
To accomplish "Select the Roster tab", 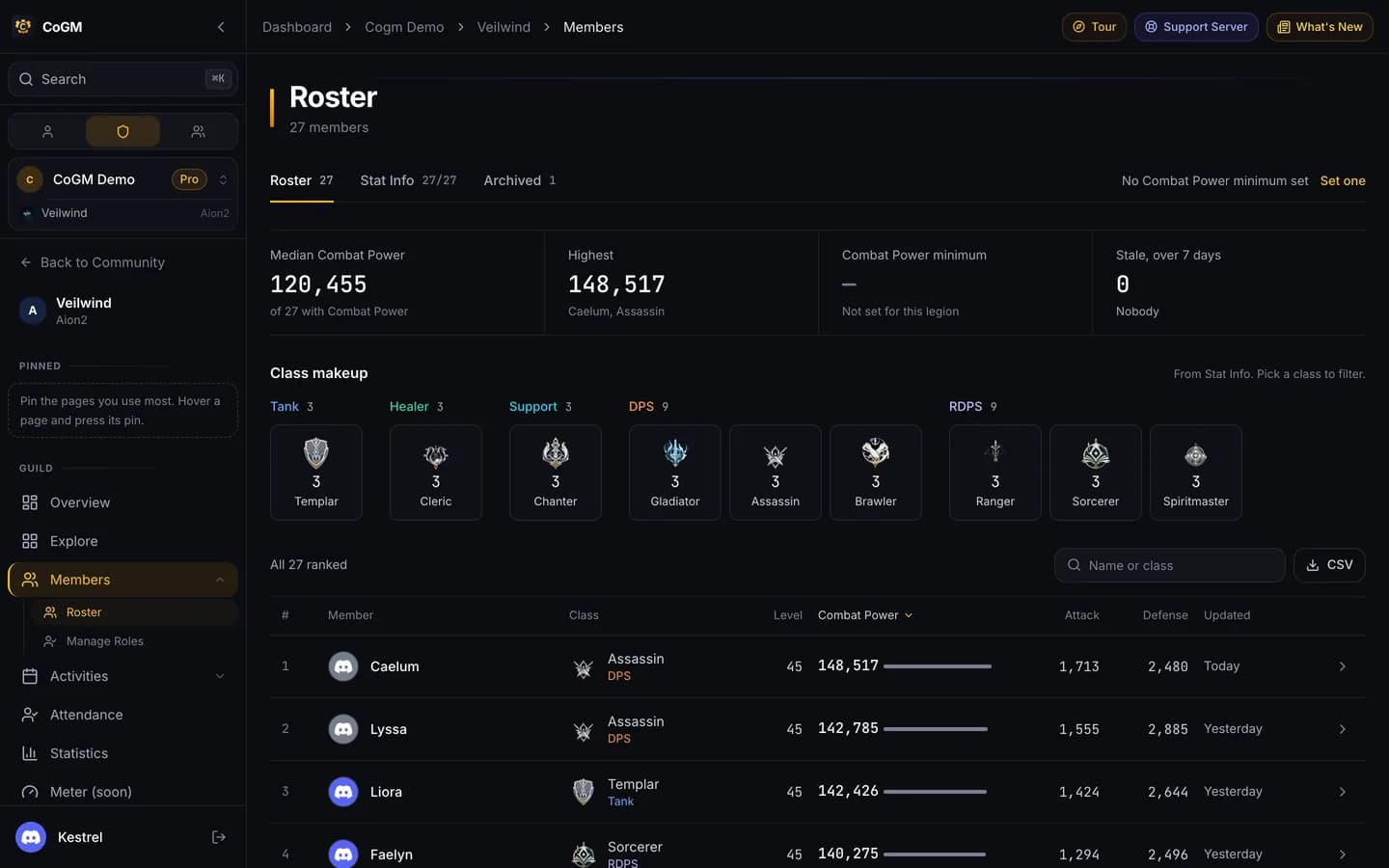I will pyautogui.click(x=302, y=180).
